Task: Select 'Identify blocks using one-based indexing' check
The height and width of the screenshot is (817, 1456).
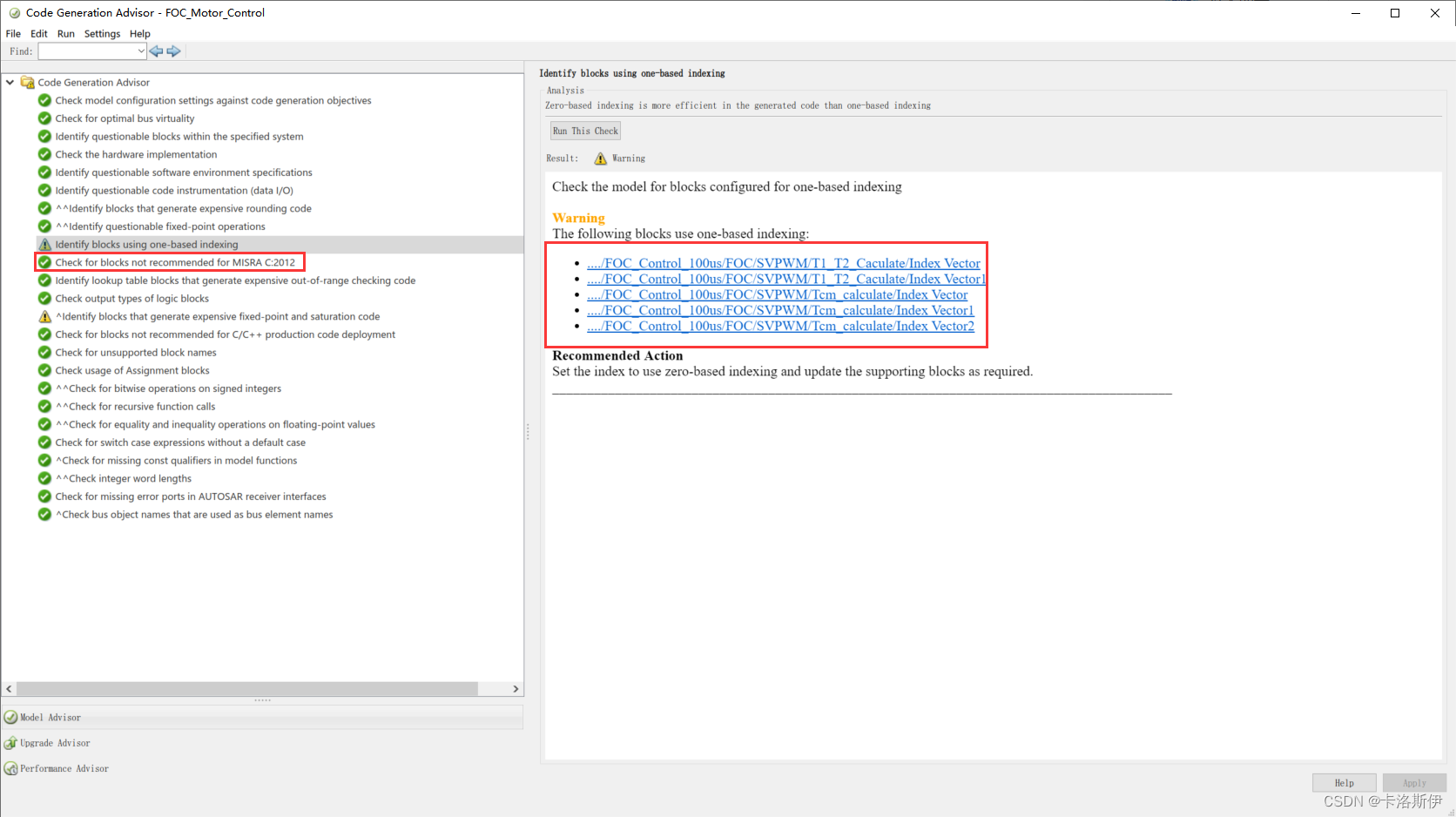Action: pos(146,245)
